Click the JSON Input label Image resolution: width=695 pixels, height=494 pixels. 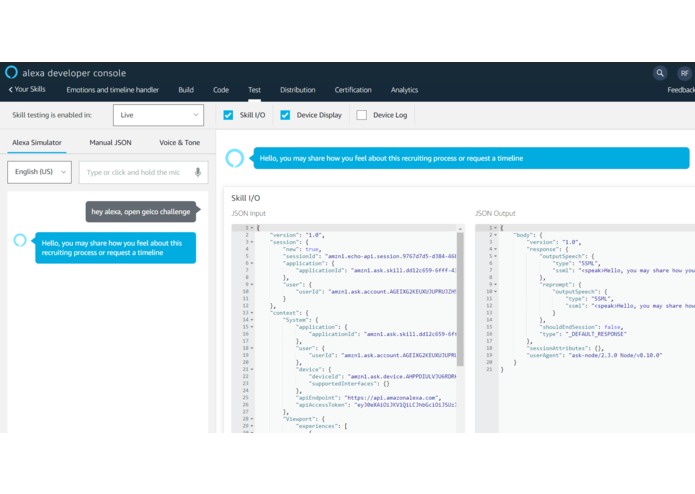coord(248,214)
